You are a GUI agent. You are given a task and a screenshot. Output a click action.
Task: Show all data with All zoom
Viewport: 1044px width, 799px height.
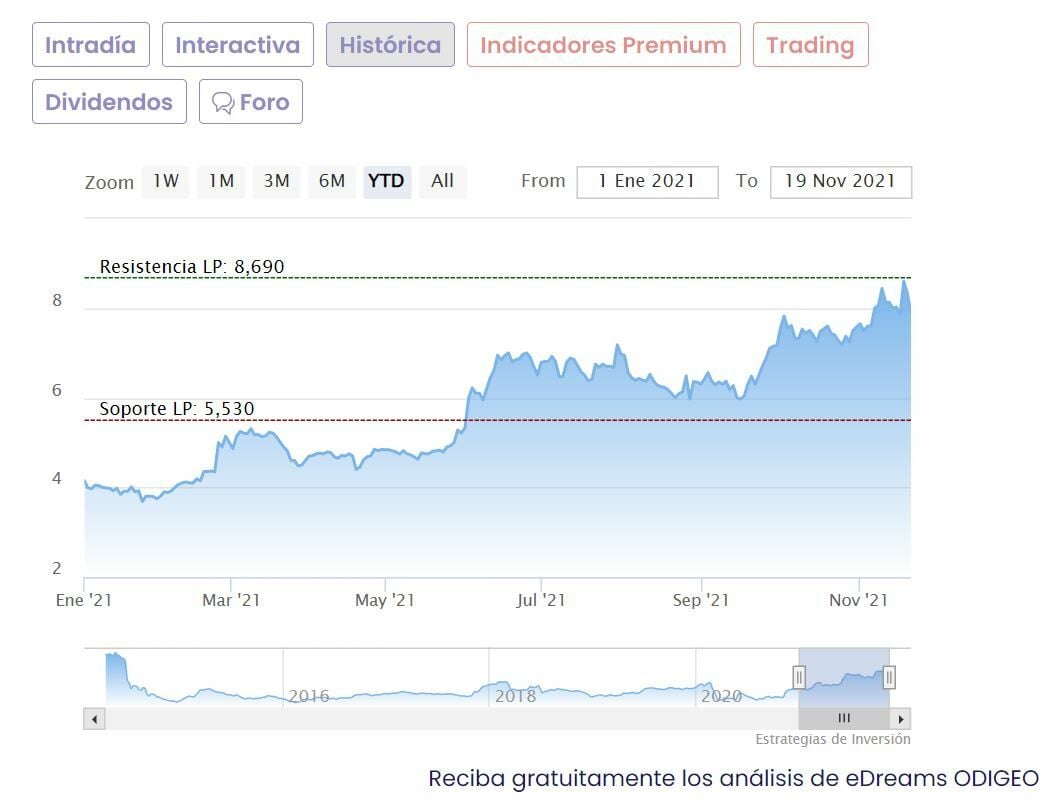point(442,181)
